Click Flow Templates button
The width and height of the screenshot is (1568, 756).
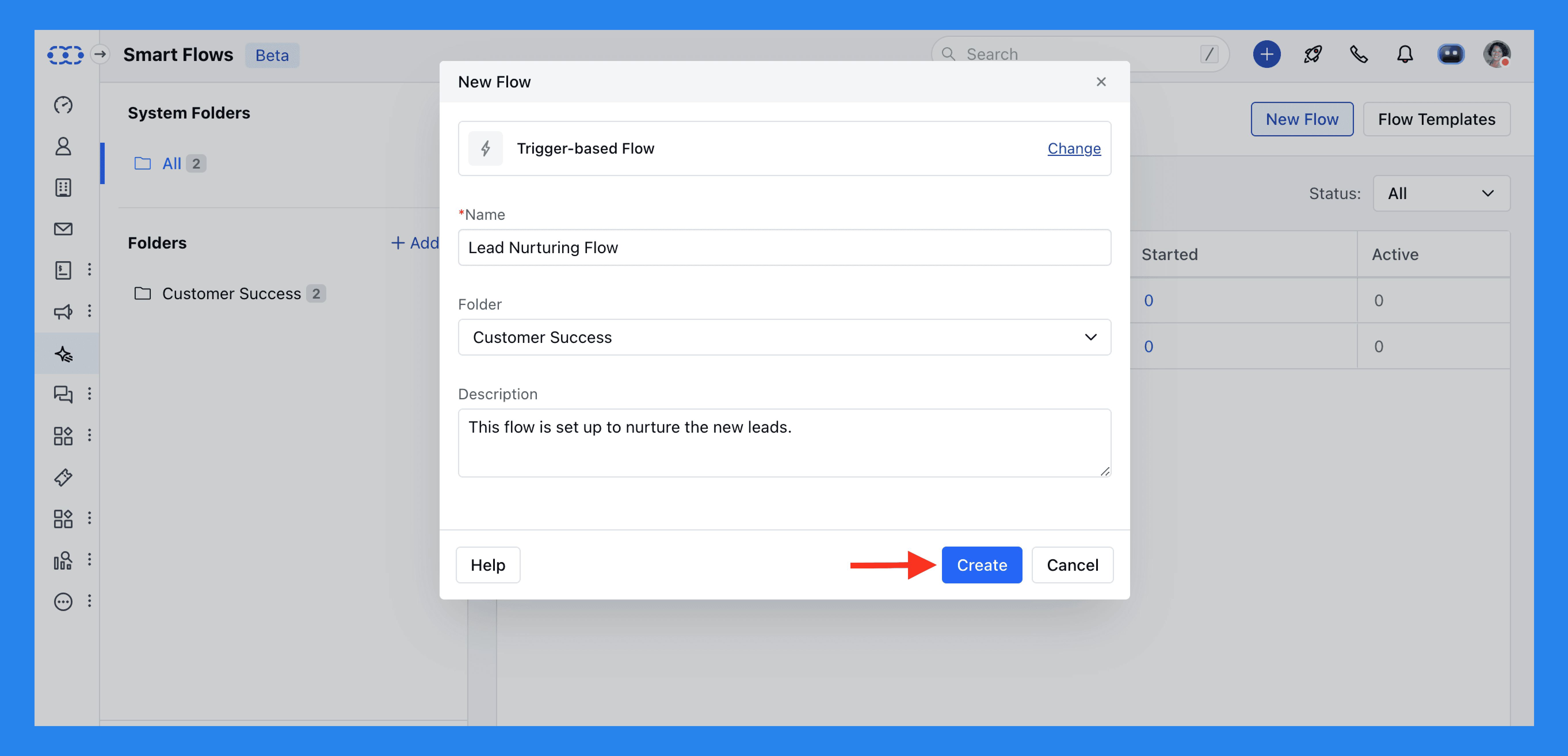tap(1437, 119)
